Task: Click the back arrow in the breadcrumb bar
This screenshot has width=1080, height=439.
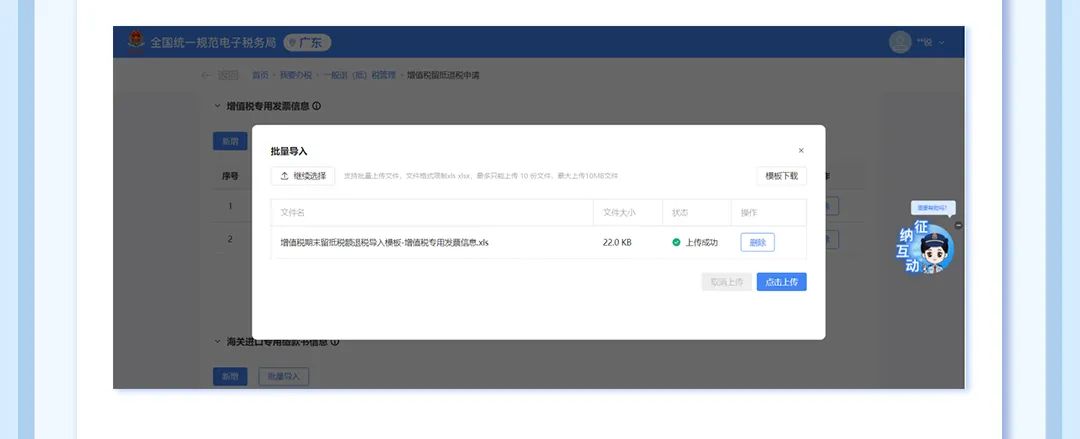Action: [x=205, y=75]
